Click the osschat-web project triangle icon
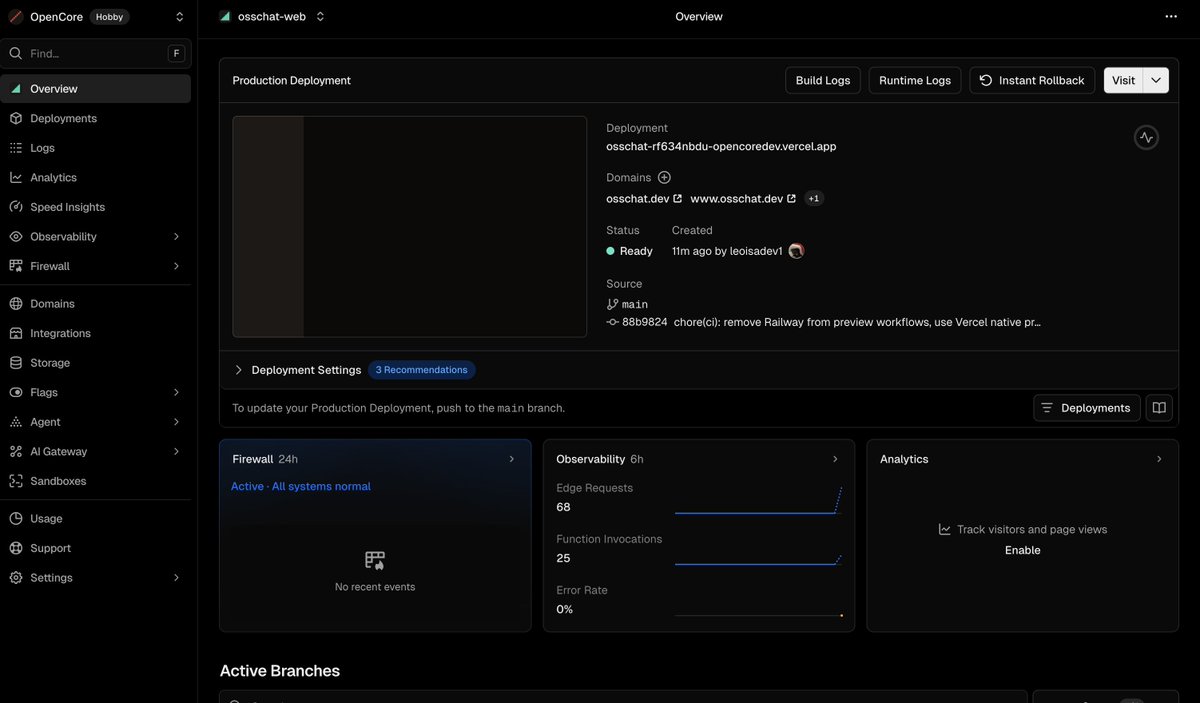 pos(225,17)
